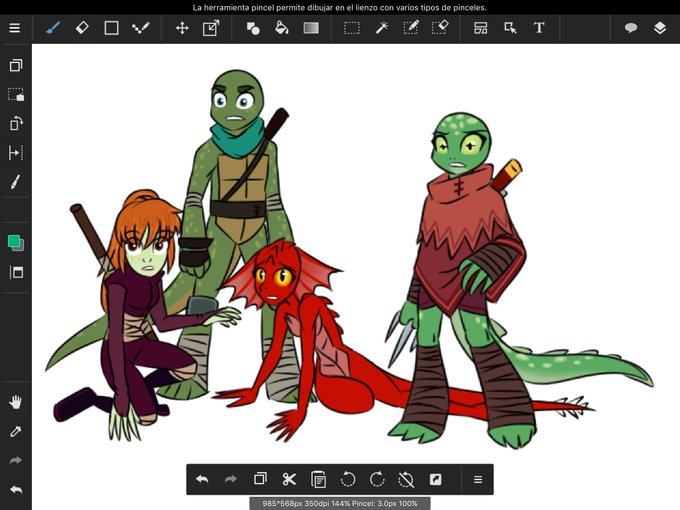The height and width of the screenshot is (510, 680).
Task: Click Cut scissors in bottom shortcut bar
Action: [289, 479]
